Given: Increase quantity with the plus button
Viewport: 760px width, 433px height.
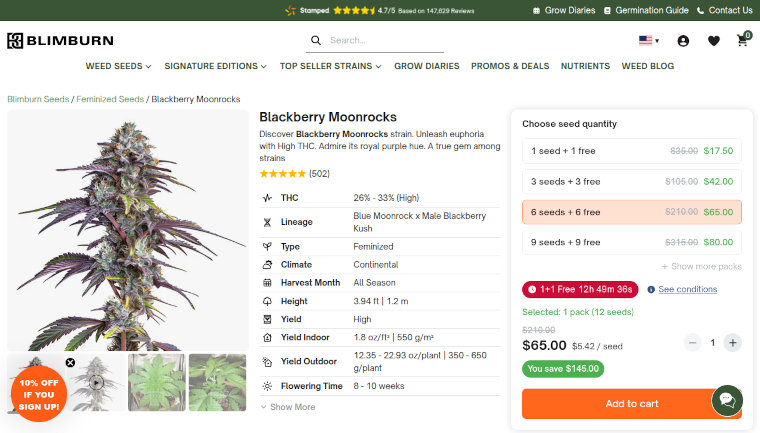Looking at the screenshot, I should pos(732,343).
